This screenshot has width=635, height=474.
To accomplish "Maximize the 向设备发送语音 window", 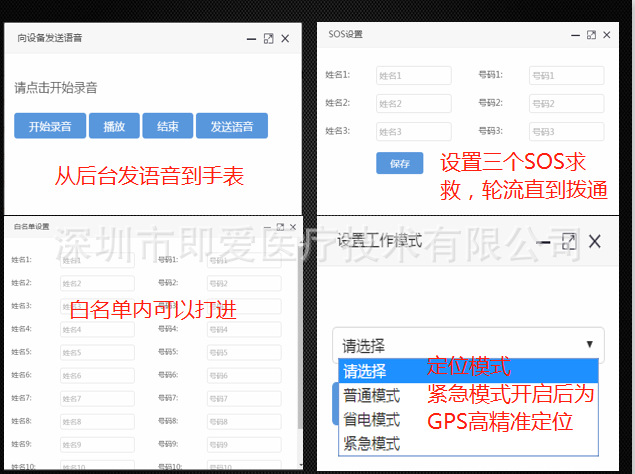I will (x=268, y=38).
